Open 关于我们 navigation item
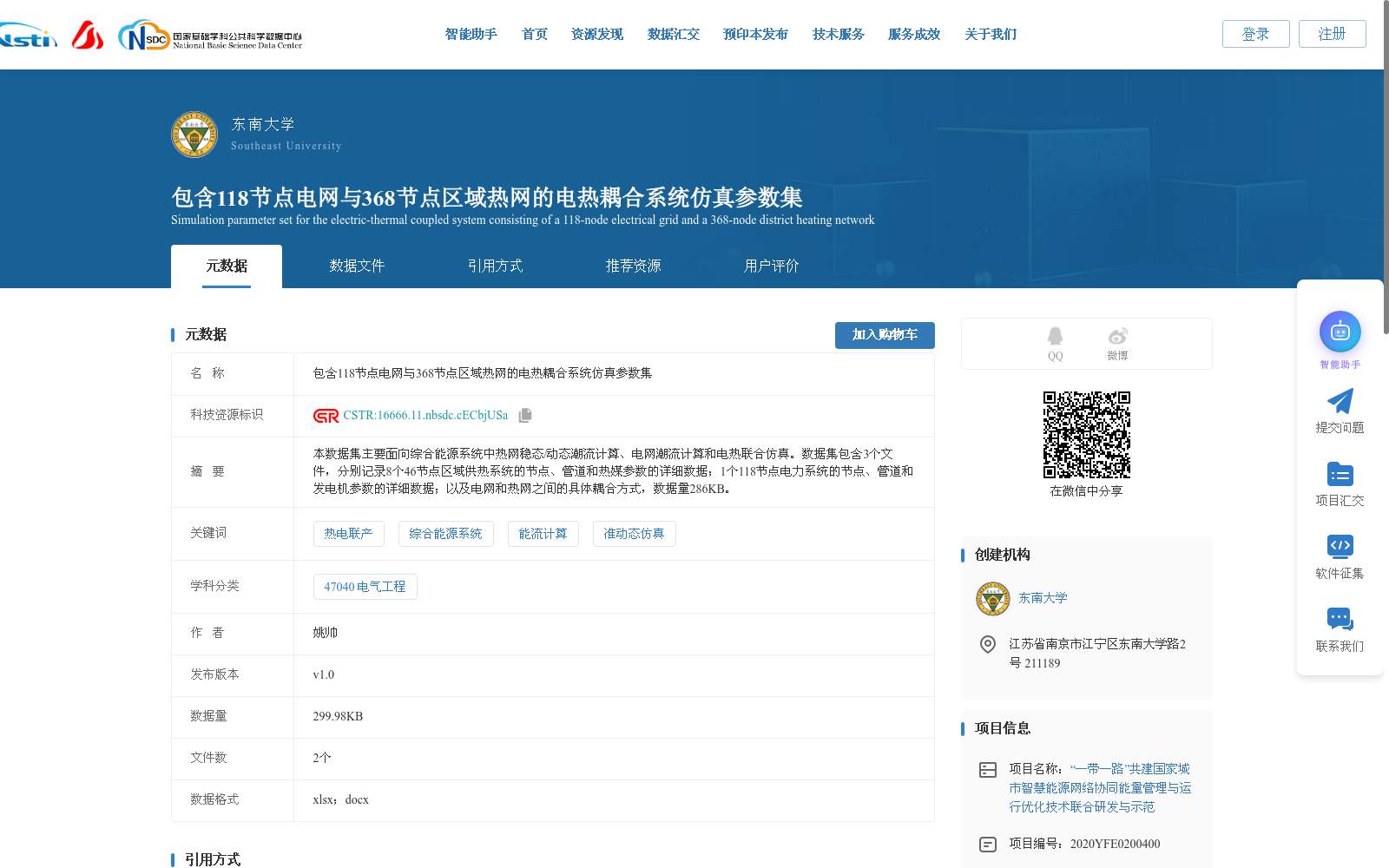 pyautogui.click(x=991, y=35)
